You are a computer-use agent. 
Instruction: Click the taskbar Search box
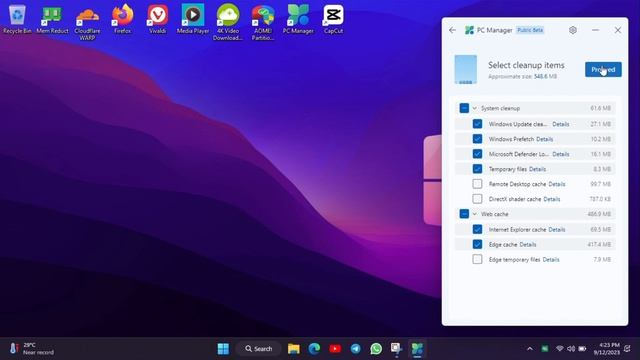pyautogui.click(x=259, y=349)
